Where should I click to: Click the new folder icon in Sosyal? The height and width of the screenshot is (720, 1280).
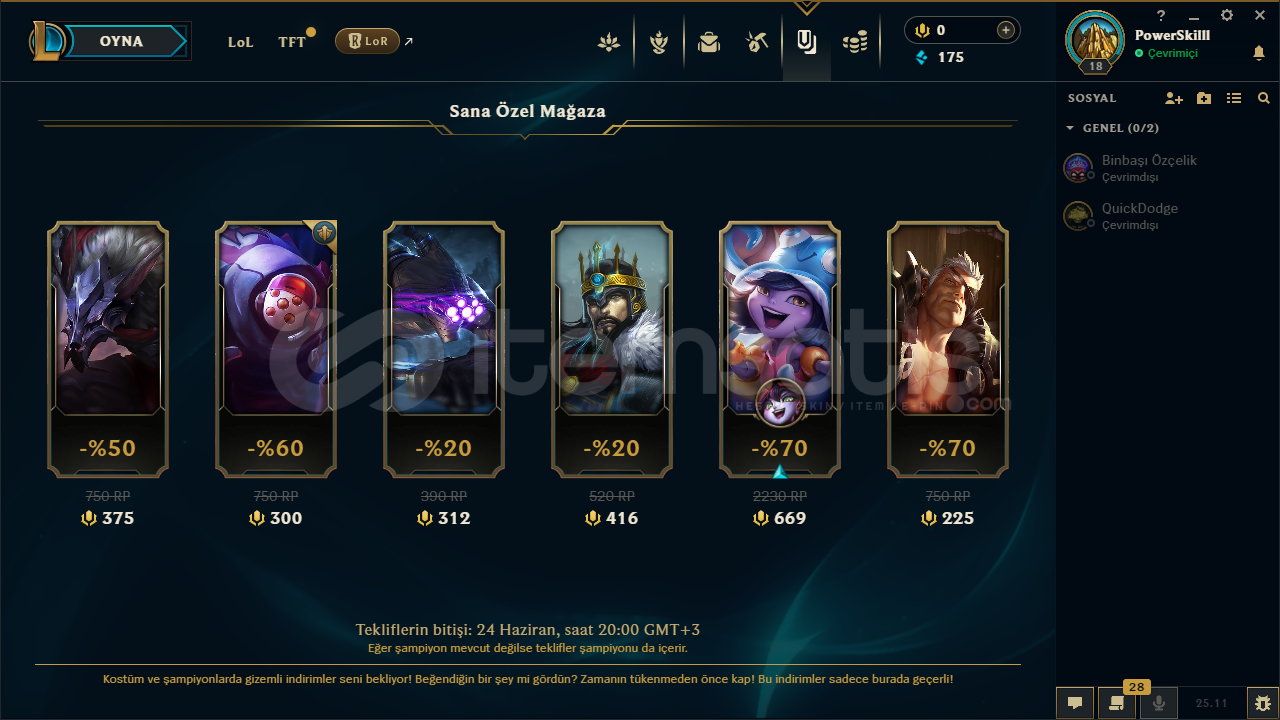(x=1204, y=98)
